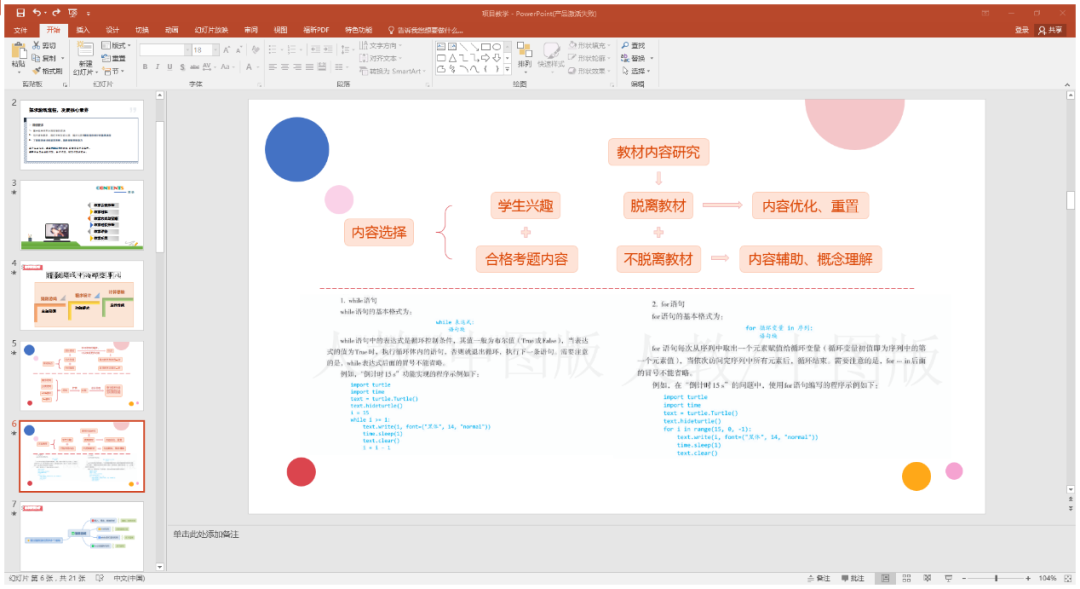Select slide 7 thumbnail in slide panel
Image resolution: width=1080 pixels, height=589 pixels.
pos(82,535)
